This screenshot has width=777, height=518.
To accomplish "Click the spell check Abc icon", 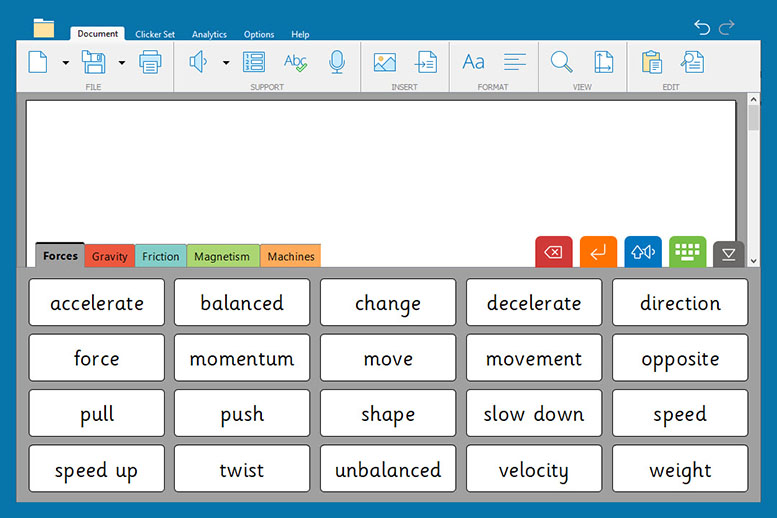I will pos(295,63).
